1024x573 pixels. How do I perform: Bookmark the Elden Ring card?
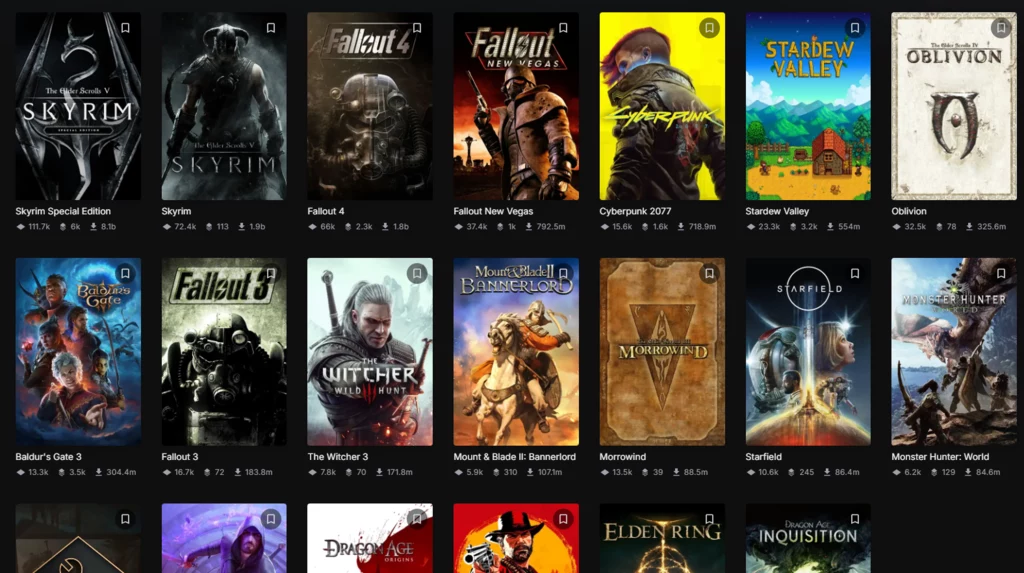pyautogui.click(x=709, y=519)
